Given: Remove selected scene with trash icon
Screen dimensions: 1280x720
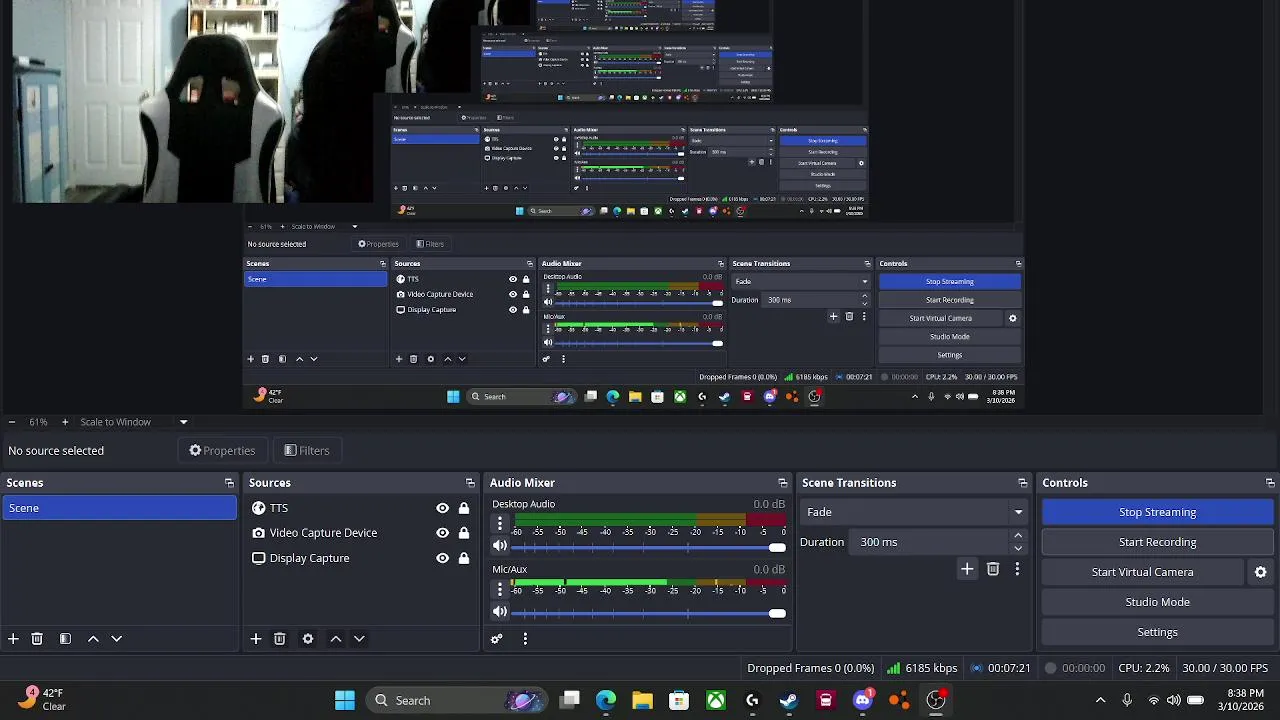Looking at the screenshot, I should click(x=37, y=639).
